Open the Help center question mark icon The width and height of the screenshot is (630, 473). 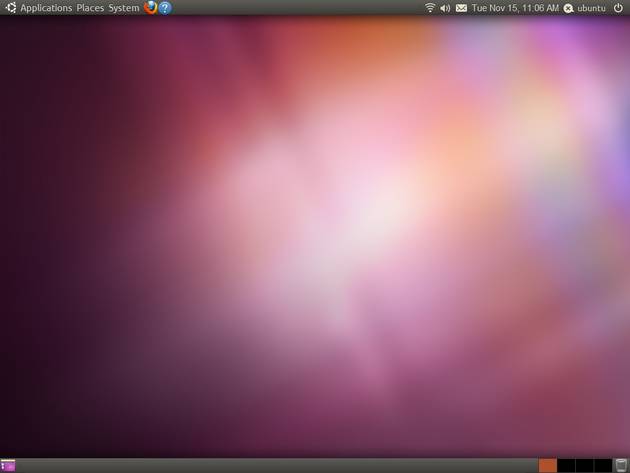pos(165,8)
